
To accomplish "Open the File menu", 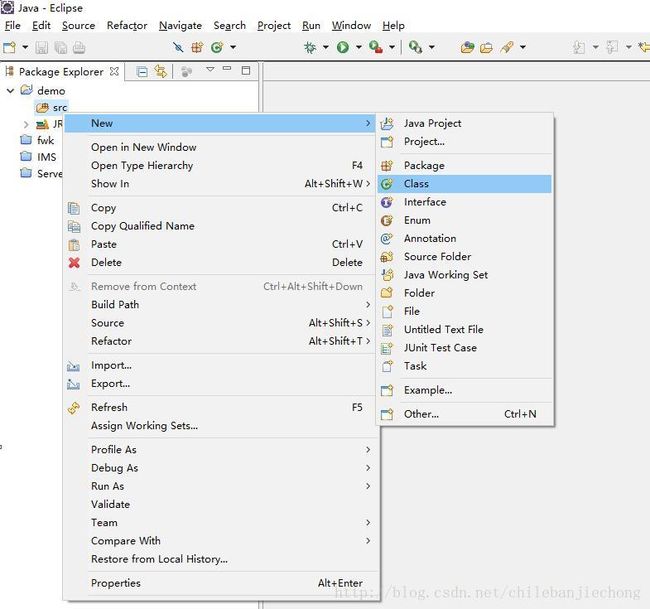I will click(x=12, y=26).
